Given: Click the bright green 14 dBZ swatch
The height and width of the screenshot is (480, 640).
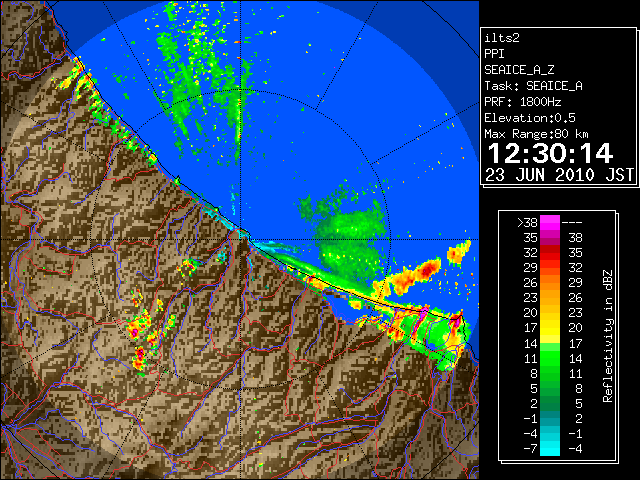Looking at the screenshot, I should pyautogui.click(x=550, y=347).
